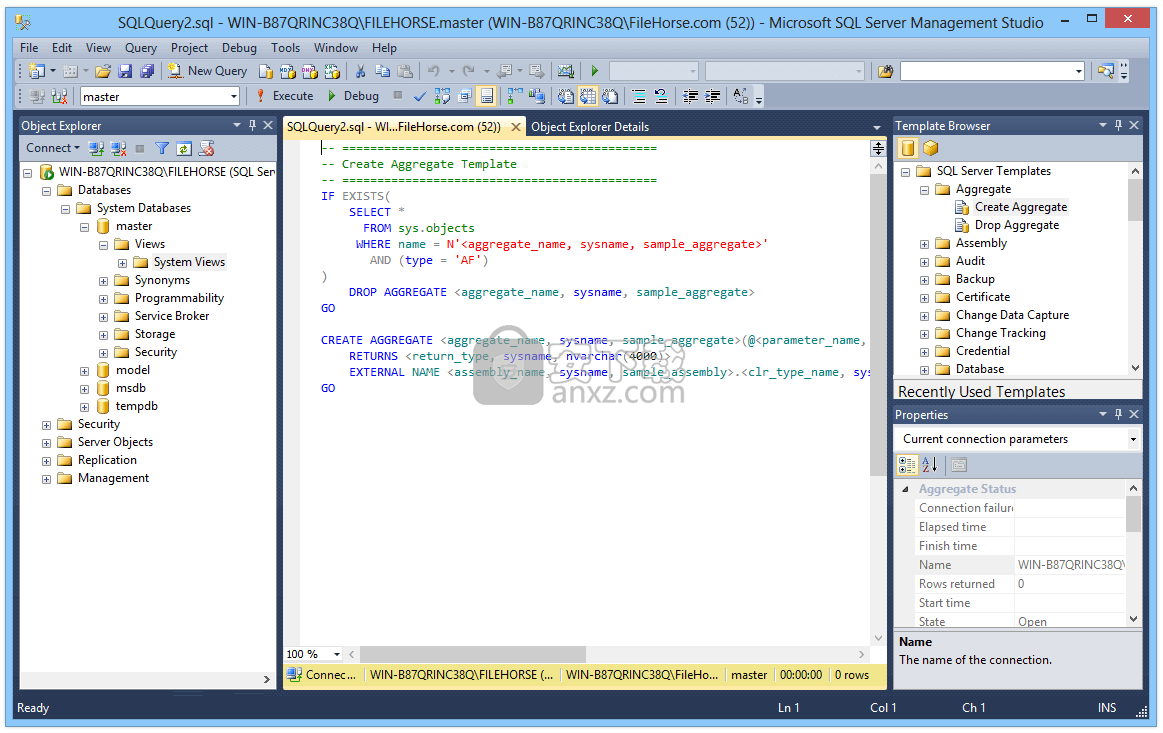Open the Connect dropdown in Object Explorer

(x=53, y=148)
